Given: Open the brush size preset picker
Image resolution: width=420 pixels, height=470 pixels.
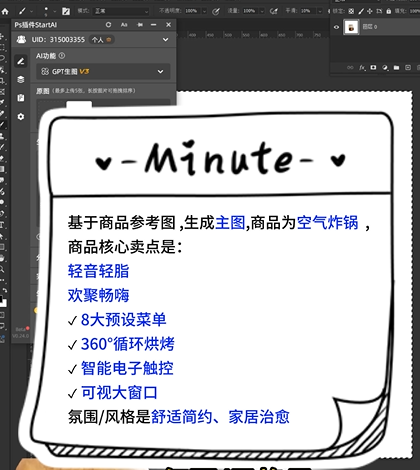Looking at the screenshot, I should click(x=46, y=11).
